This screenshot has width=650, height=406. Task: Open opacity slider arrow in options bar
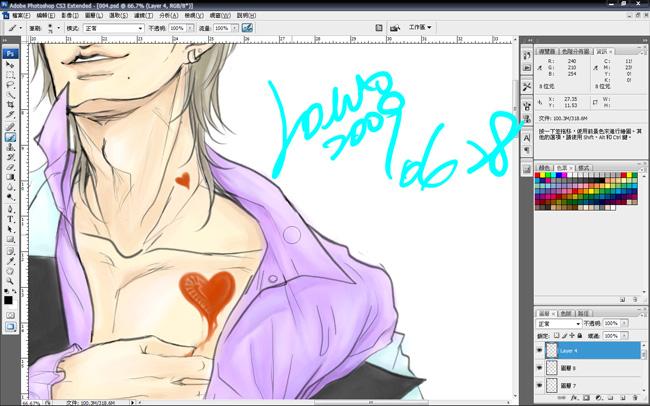pos(190,28)
